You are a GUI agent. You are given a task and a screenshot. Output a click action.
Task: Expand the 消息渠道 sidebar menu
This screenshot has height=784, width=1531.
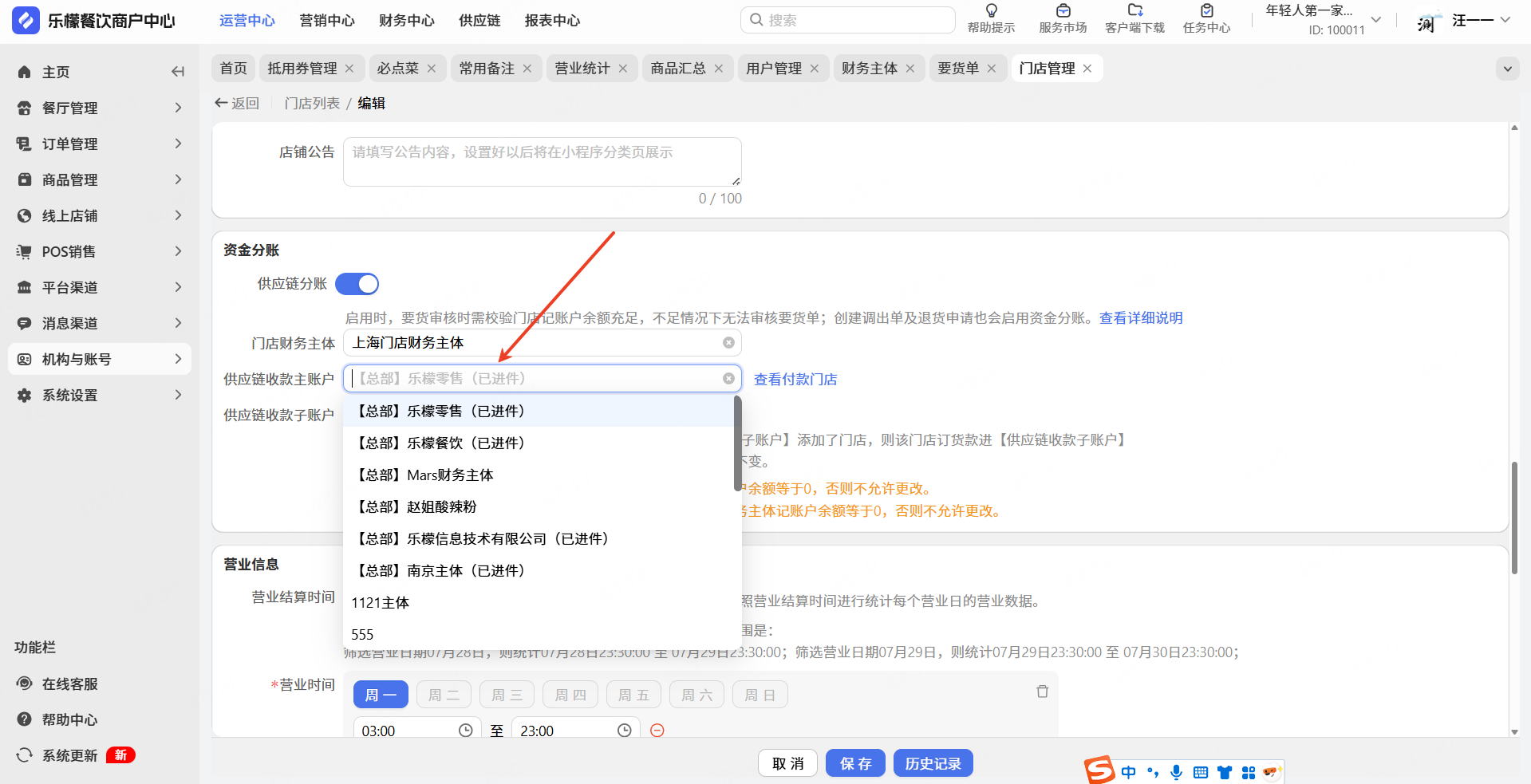coord(100,323)
